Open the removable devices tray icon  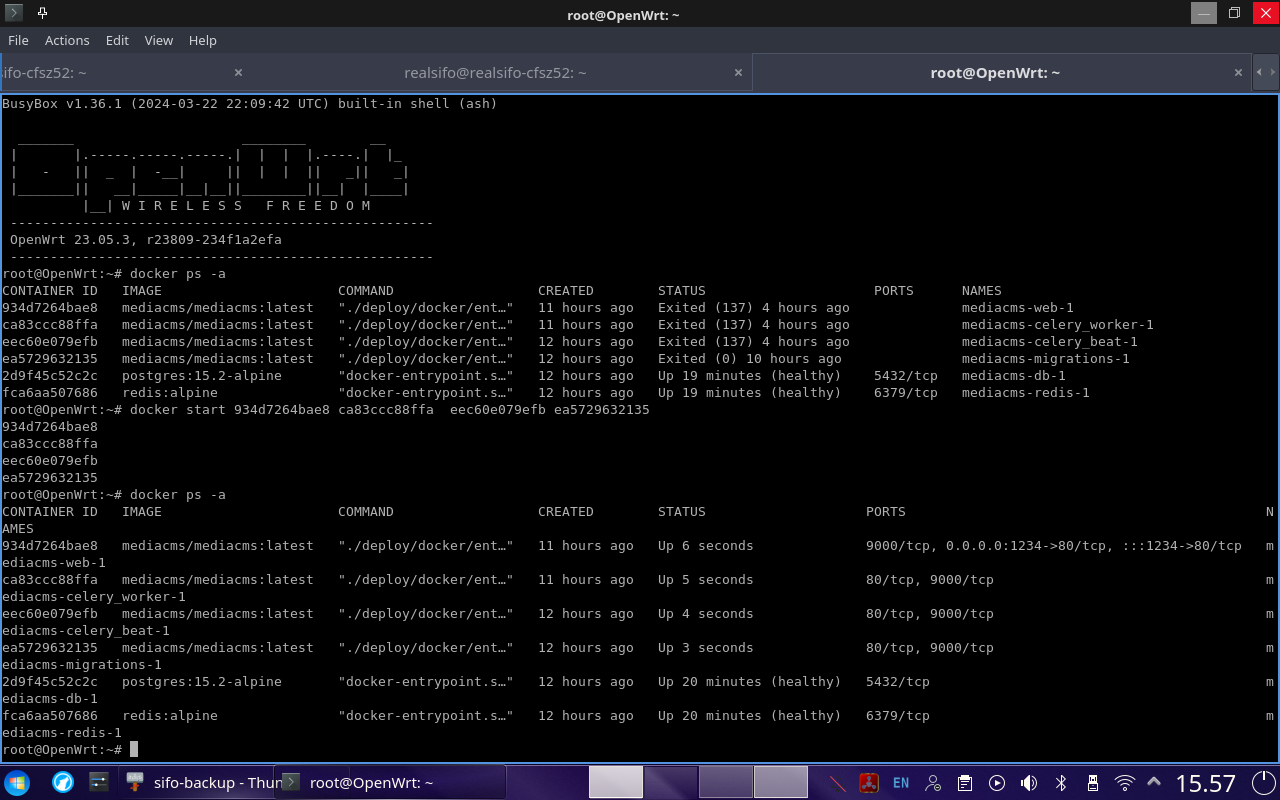click(1093, 782)
